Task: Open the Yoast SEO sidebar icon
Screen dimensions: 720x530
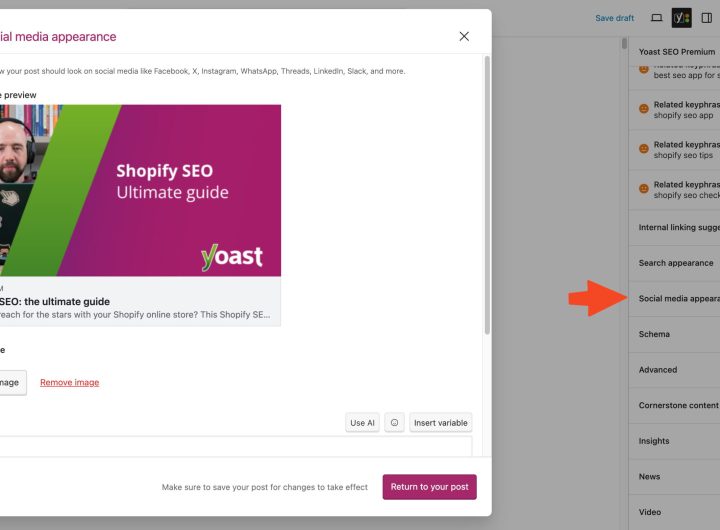Action: 681,18
